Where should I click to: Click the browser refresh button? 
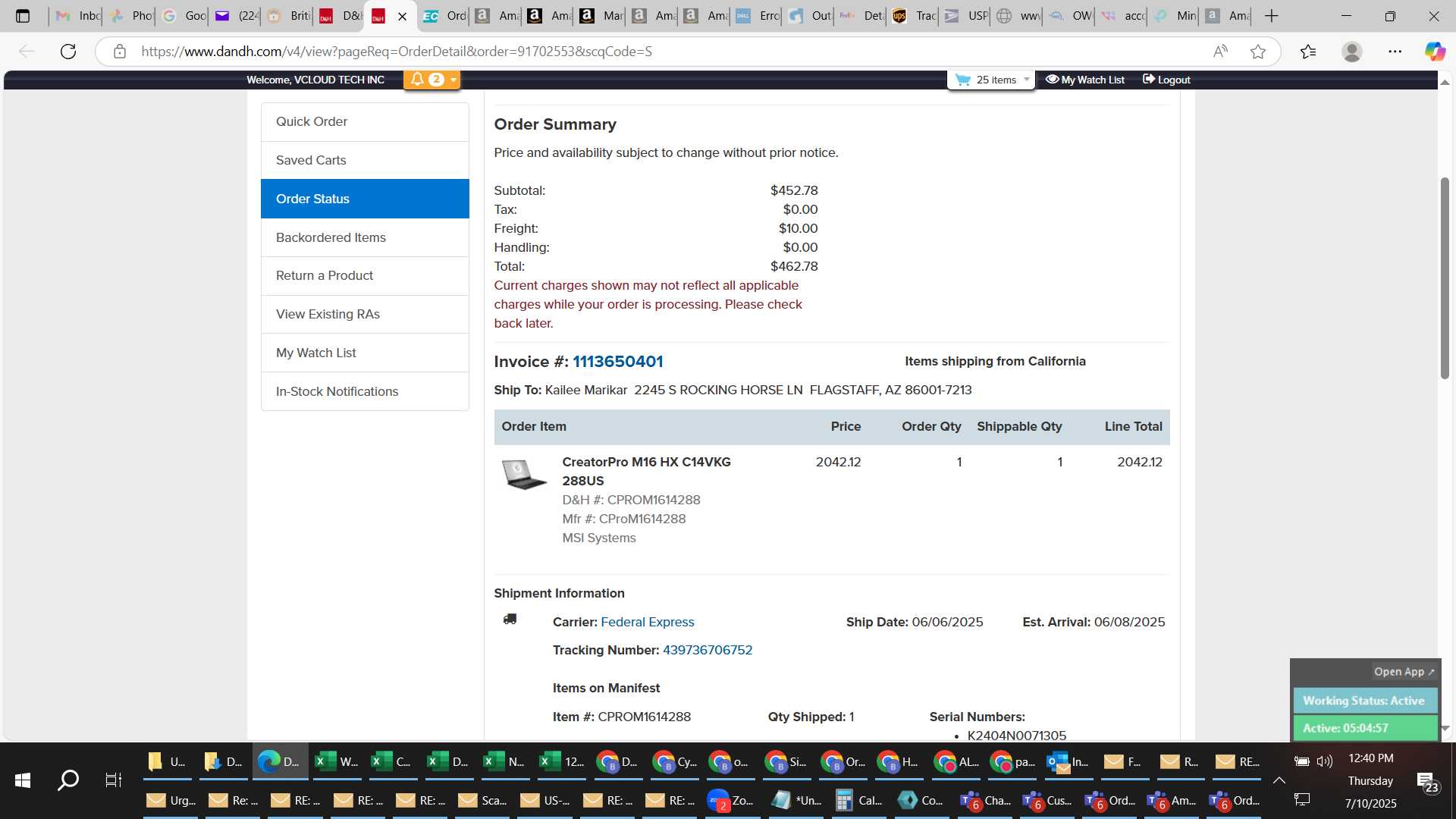tap(68, 52)
